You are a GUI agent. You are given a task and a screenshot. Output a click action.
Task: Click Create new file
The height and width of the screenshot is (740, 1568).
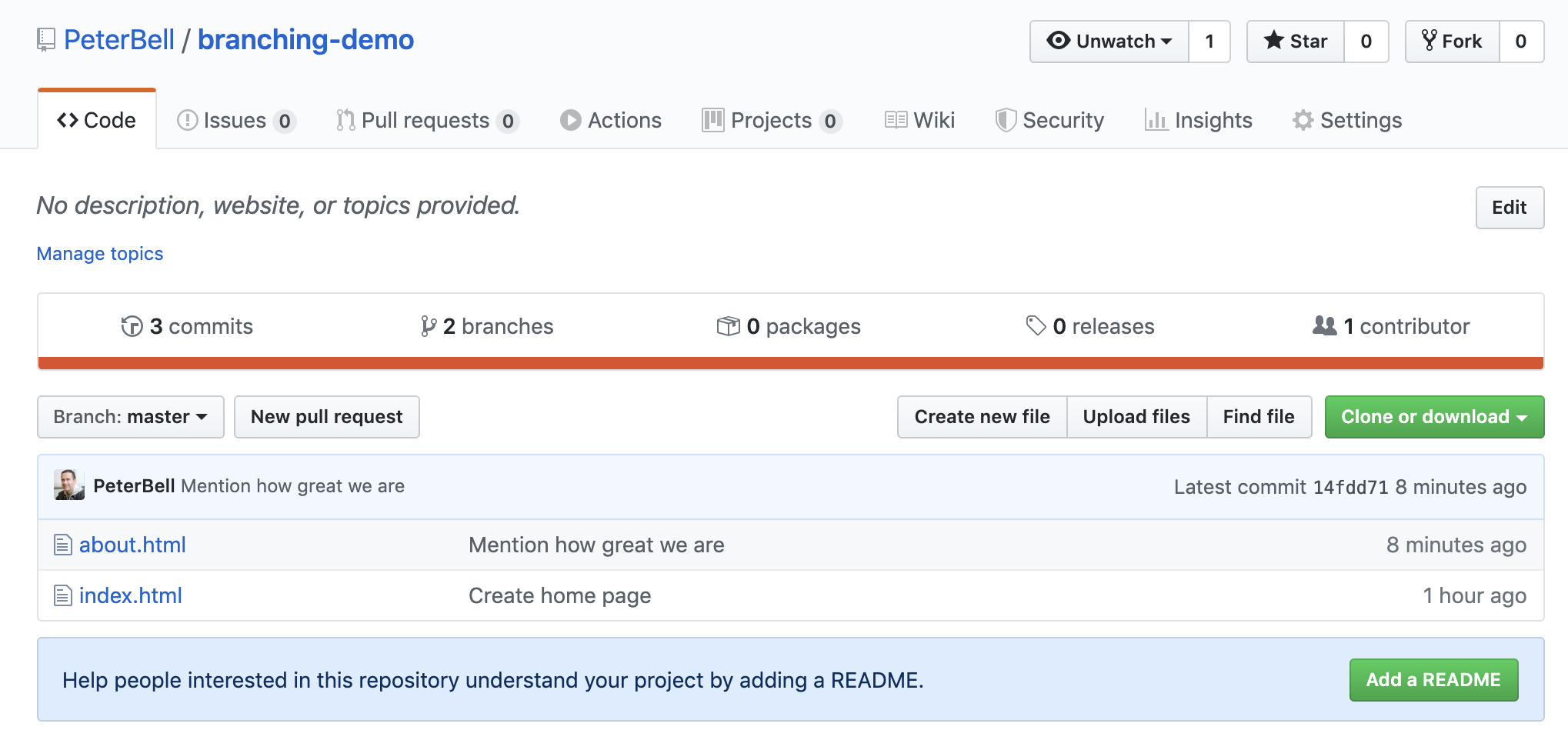coord(983,417)
